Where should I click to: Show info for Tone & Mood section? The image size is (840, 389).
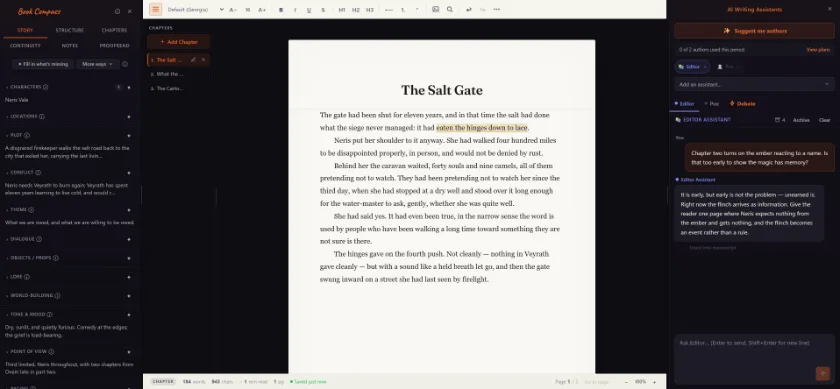point(49,315)
